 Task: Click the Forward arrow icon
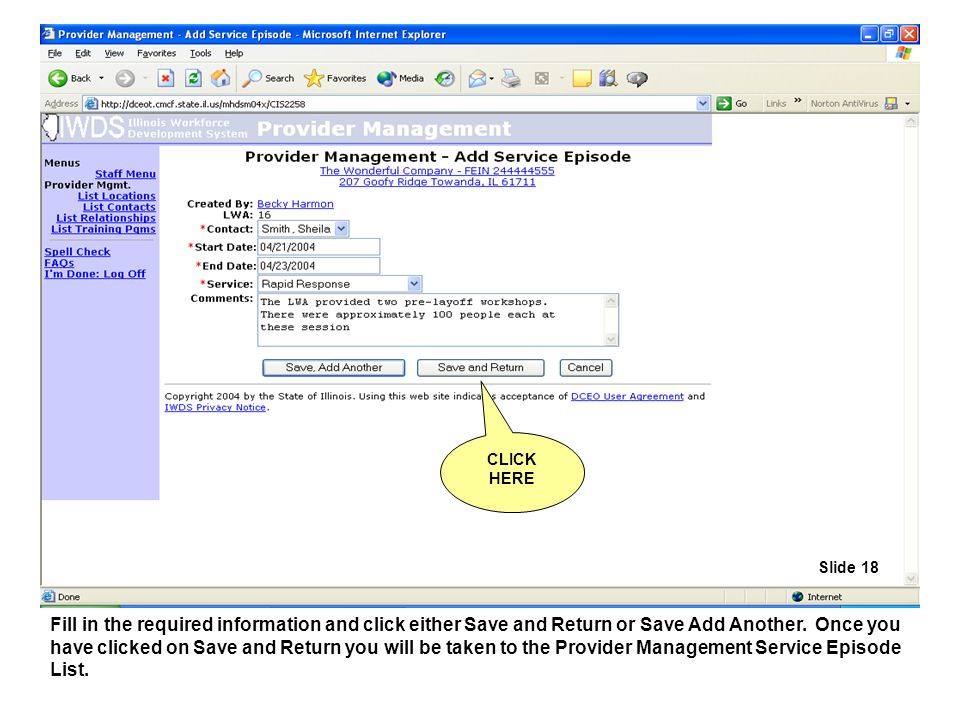click(125, 78)
